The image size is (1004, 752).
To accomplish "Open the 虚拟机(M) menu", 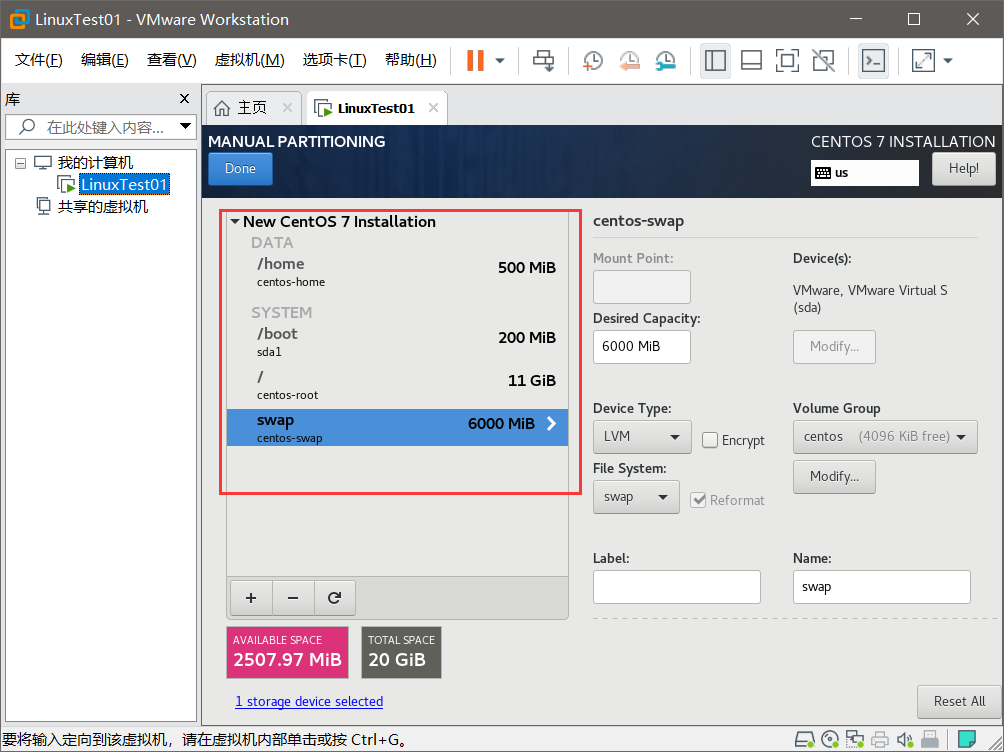I will (x=249, y=60).
